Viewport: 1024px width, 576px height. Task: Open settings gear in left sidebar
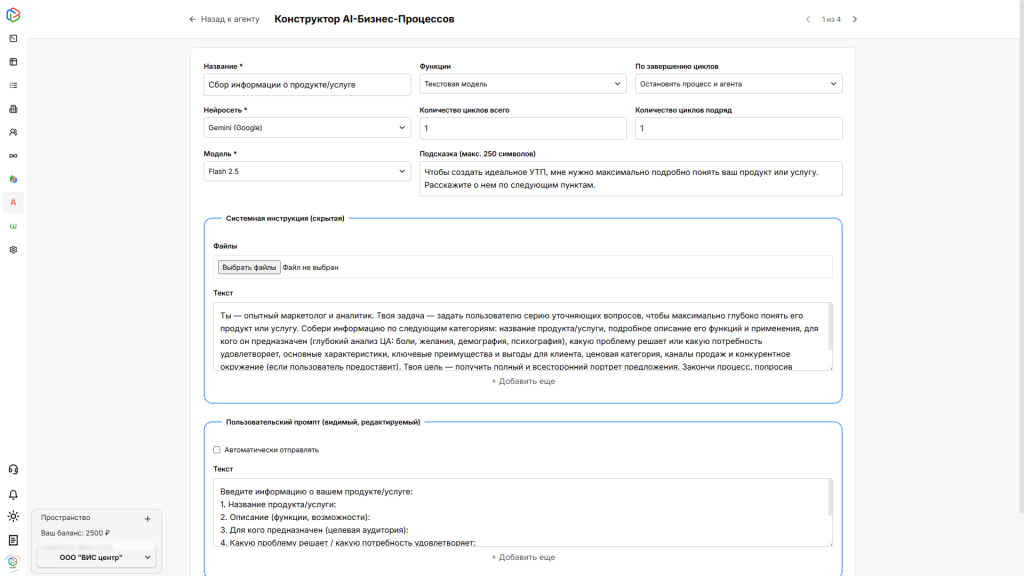click(x=13, y=249)
